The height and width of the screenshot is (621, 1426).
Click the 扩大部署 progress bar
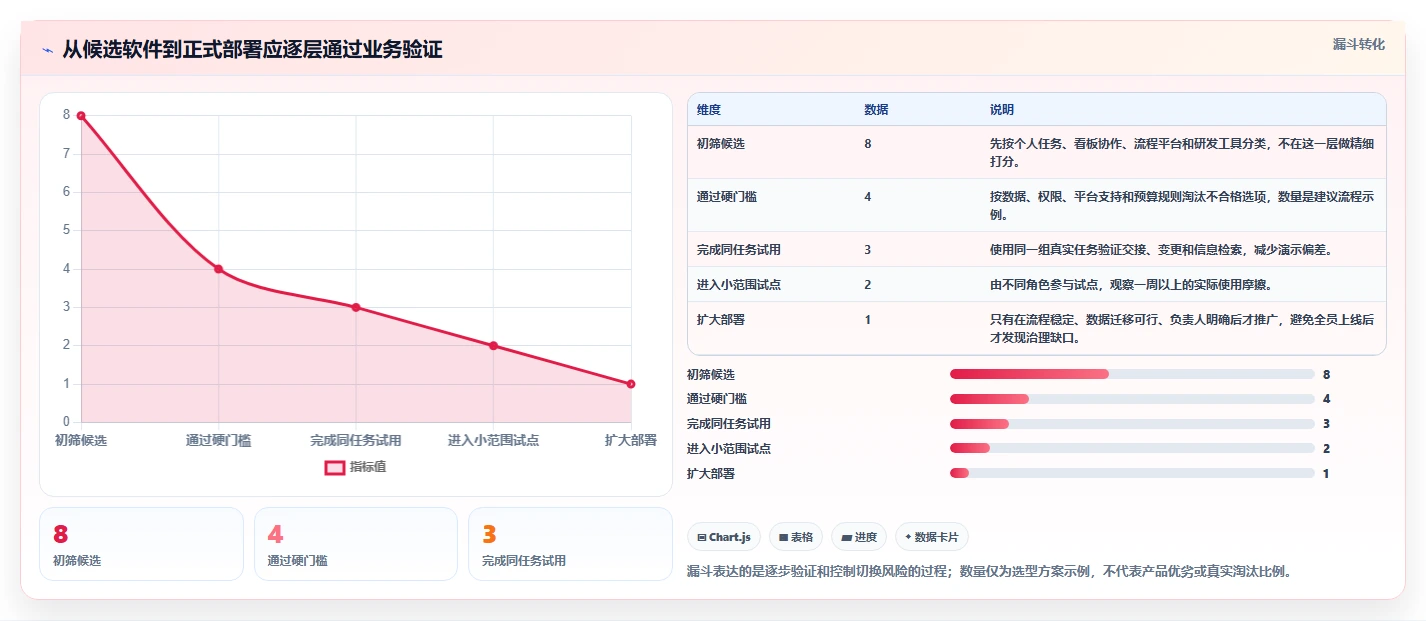1132,473
